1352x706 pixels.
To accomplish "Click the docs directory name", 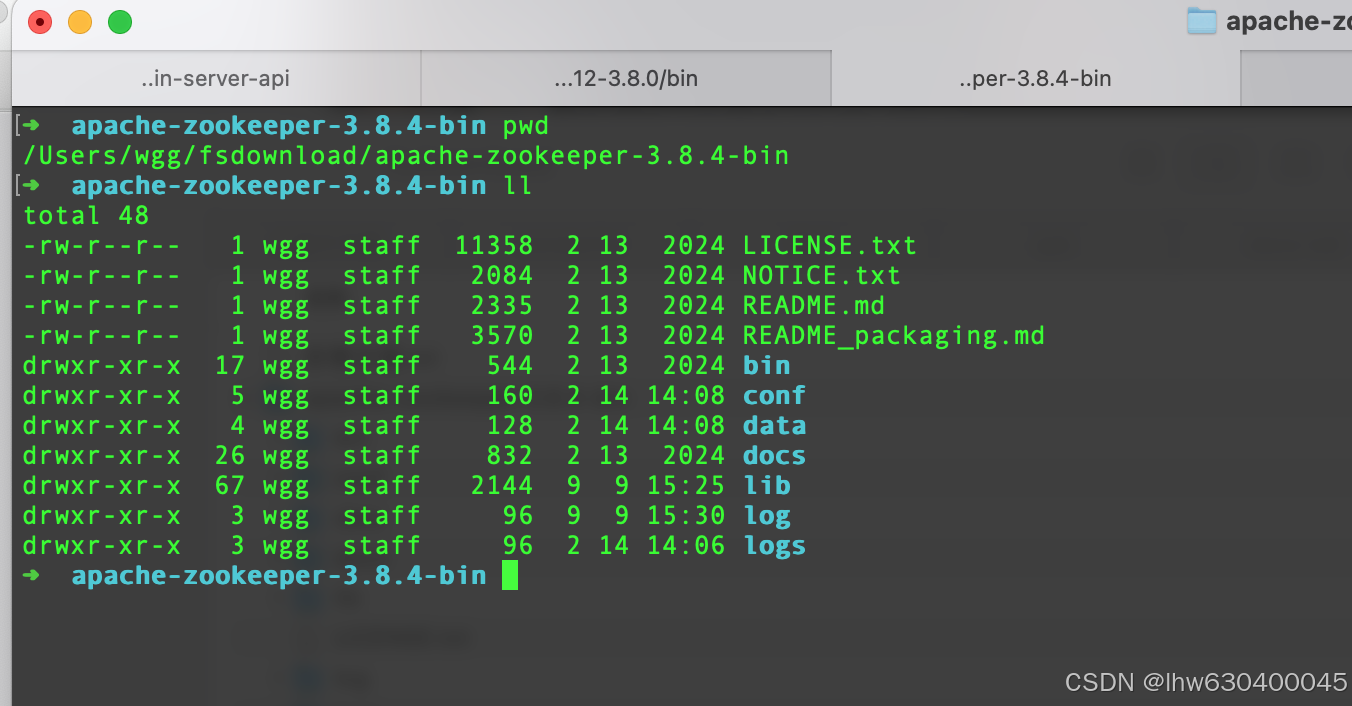I will point(774,456).
